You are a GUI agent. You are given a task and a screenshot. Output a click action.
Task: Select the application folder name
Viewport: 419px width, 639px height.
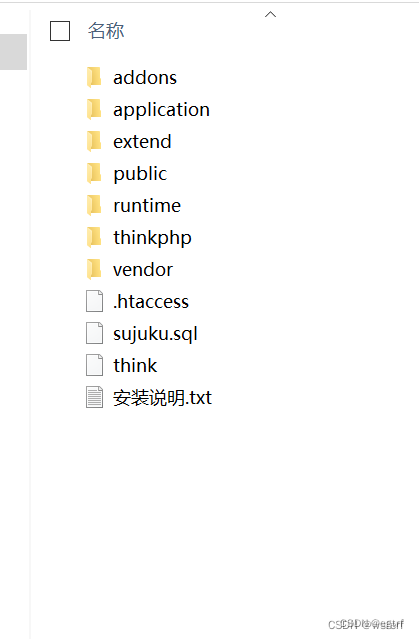click(x=161, y=110)
